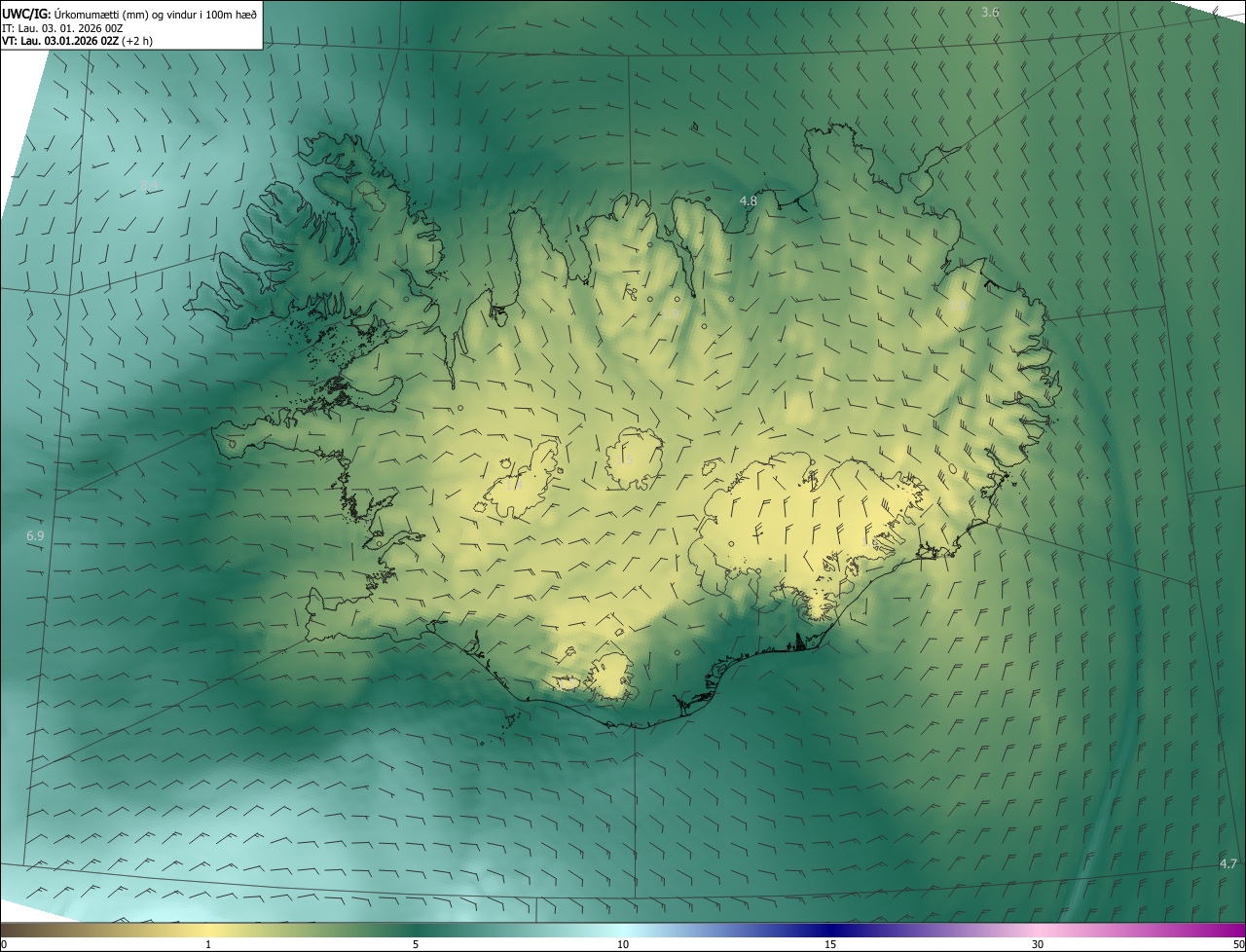Click the dark green color at legend value 5
The height and width of the screenshot is (952, 1246).
click(x=416, y=932)
